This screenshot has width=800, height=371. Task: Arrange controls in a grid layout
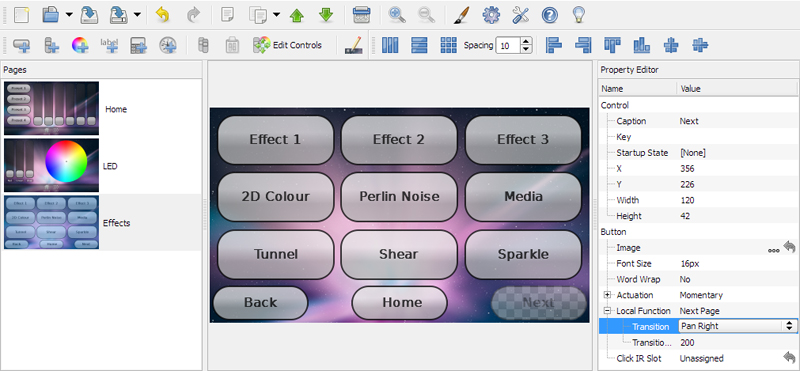click(x=448, y=45)
